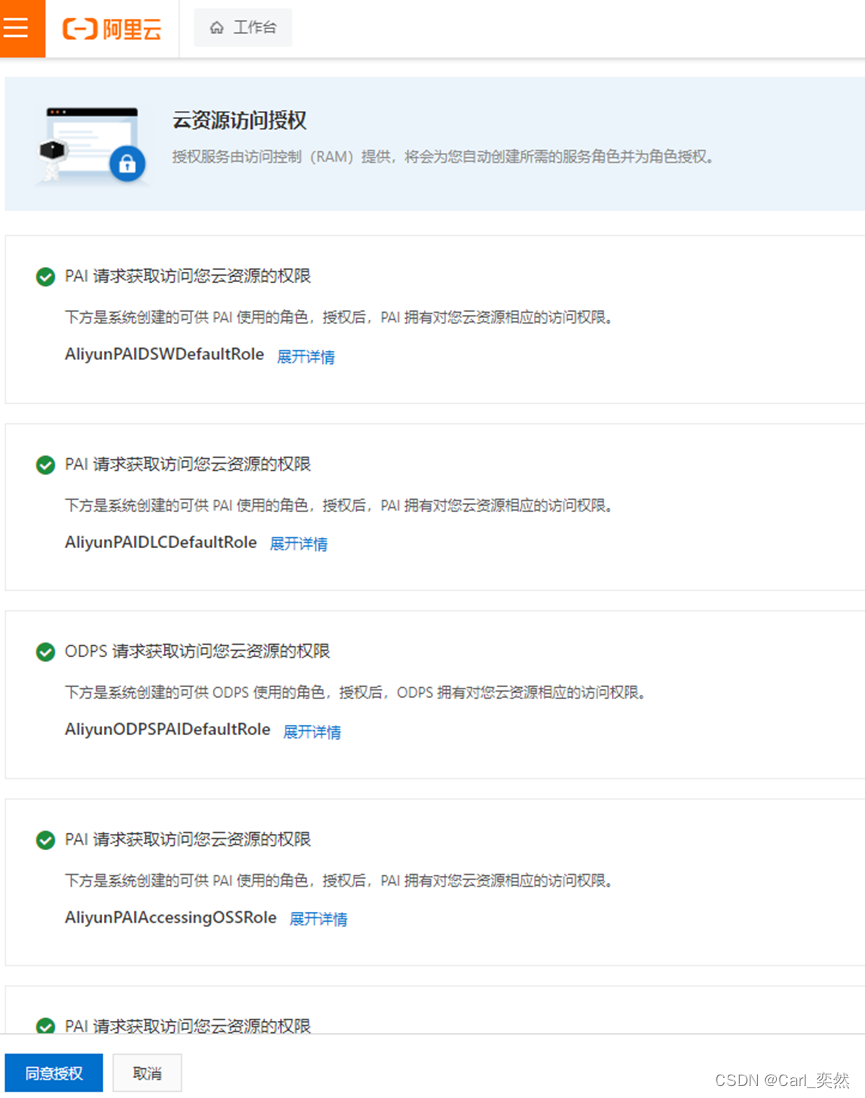Click the 云资源访问授权 page heading
This screenshot has height=1098, width=865.
tap(240, 120)
